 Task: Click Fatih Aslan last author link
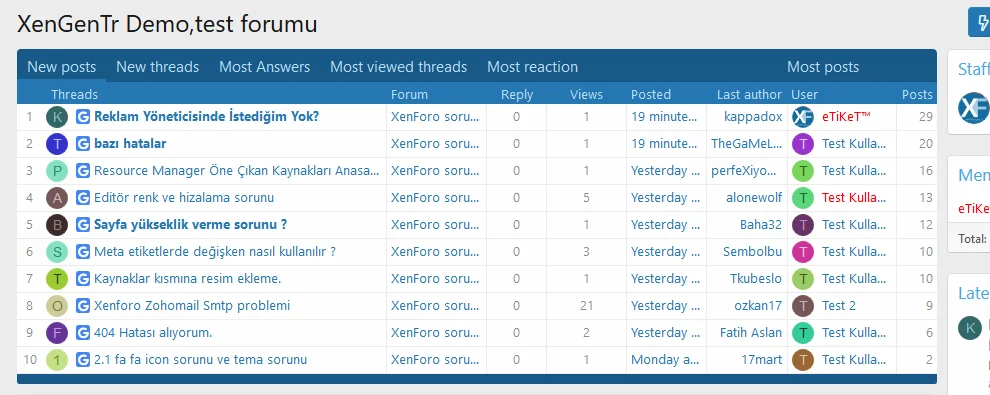pos(751,333)
